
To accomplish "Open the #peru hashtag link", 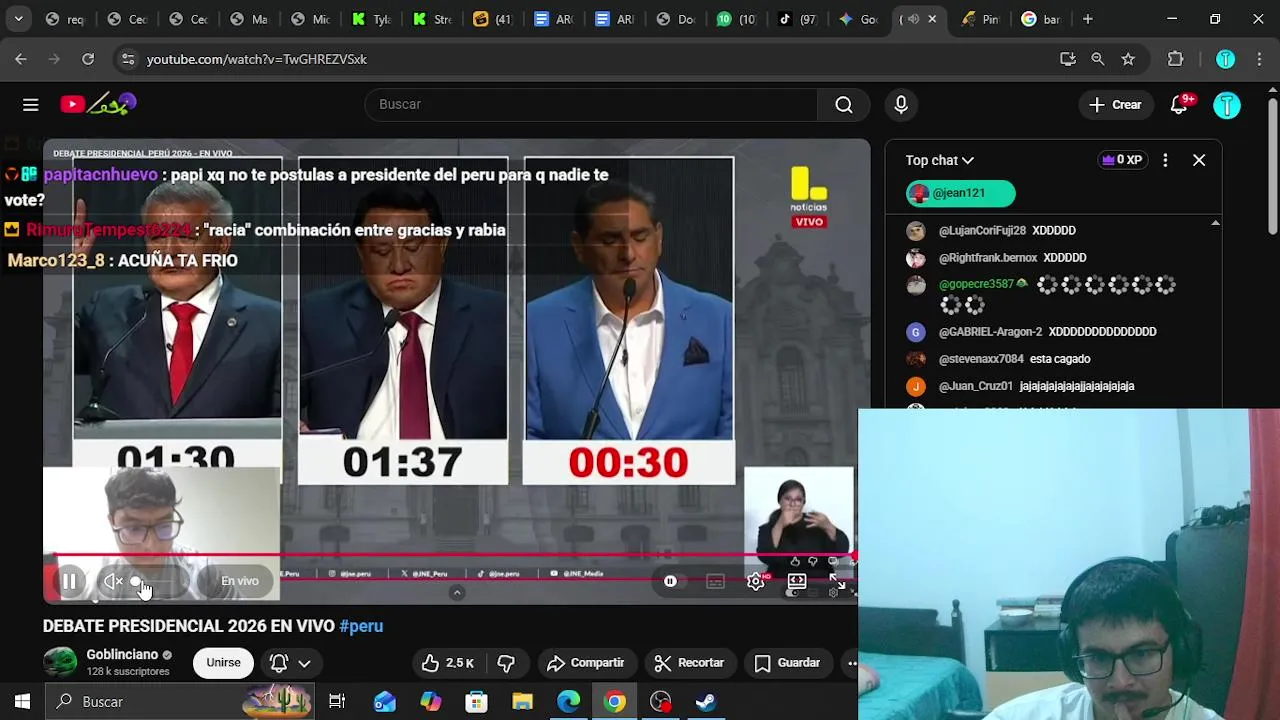I will click(x=361, y=626).
